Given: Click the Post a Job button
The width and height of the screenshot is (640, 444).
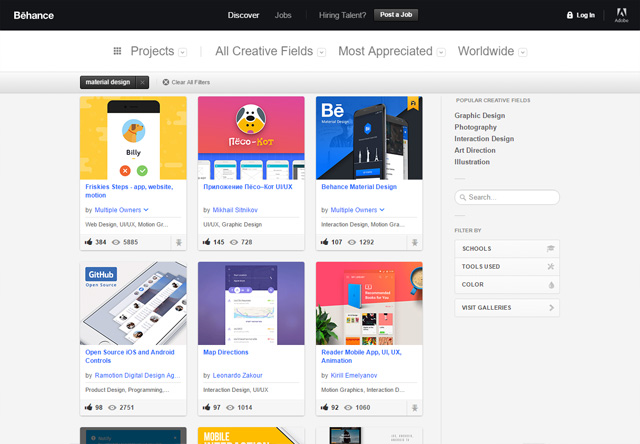Looking at the screenshot, I should (x=396, y=15).
